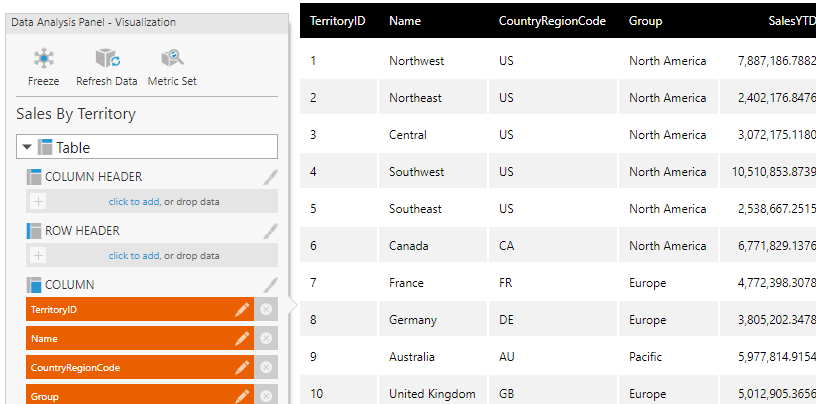Image resolution: width=816 pixels, height=404 pixels.
Task: Click the CountryRegionCode table header
Action: tap(552, 21)
